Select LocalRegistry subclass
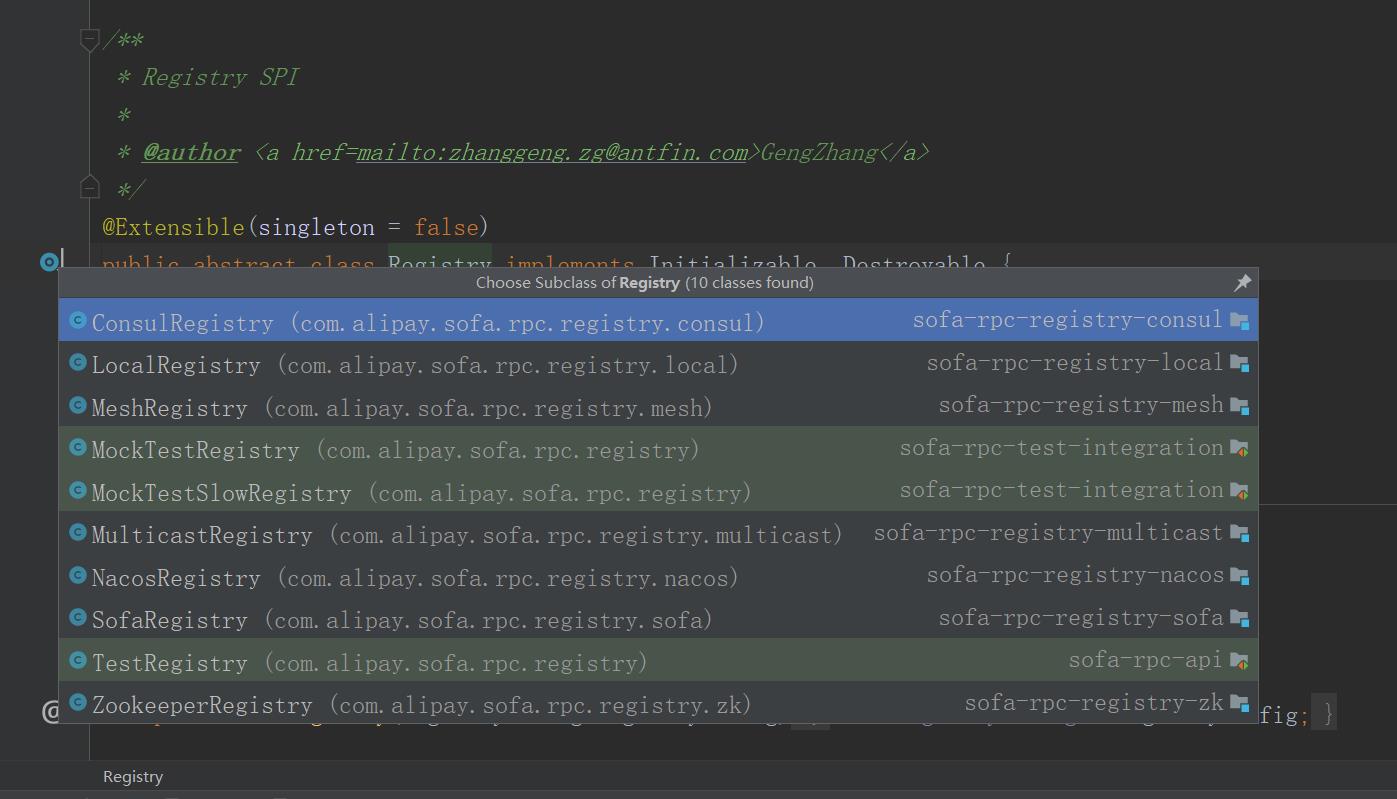Viewport: 1397px width, 799px height. point(658,363)
